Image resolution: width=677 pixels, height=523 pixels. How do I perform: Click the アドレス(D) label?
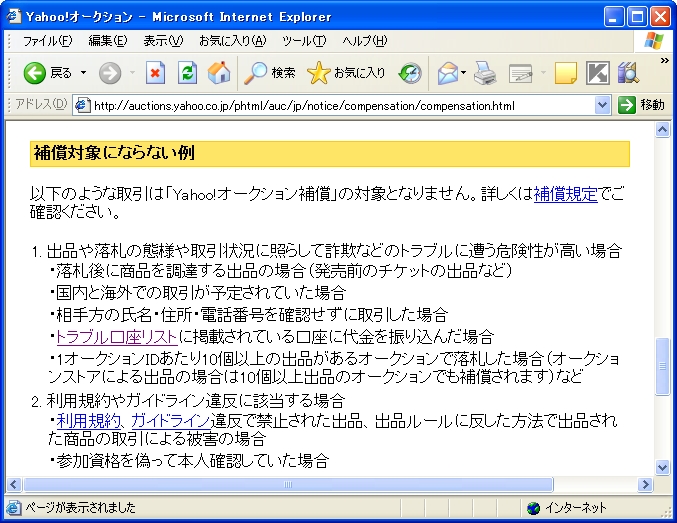click(41, 104)
